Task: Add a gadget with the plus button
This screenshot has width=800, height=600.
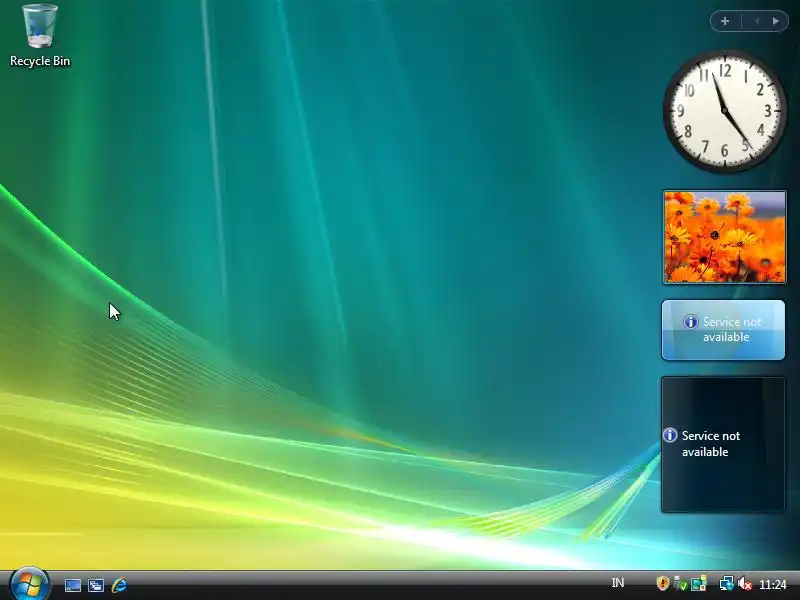Action: pos(725,21)
